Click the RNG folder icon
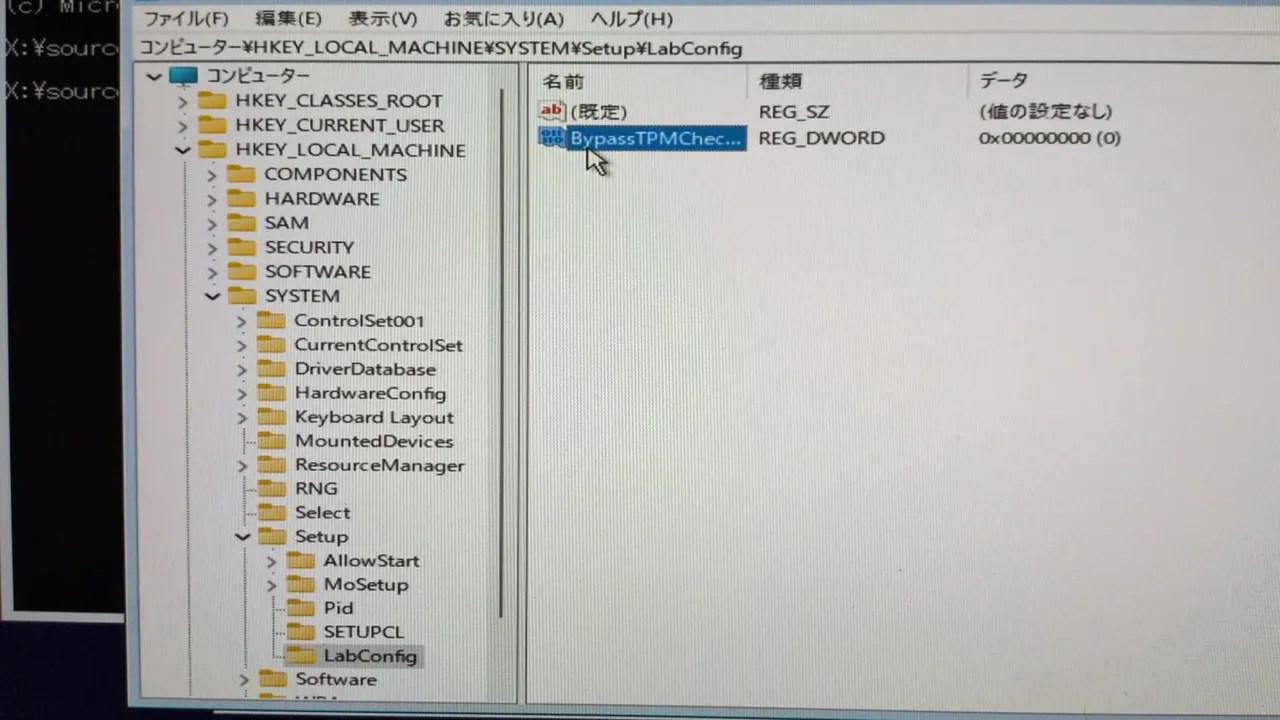The width and height of the screenshot is (1280, 720). (x=271, y=488)
